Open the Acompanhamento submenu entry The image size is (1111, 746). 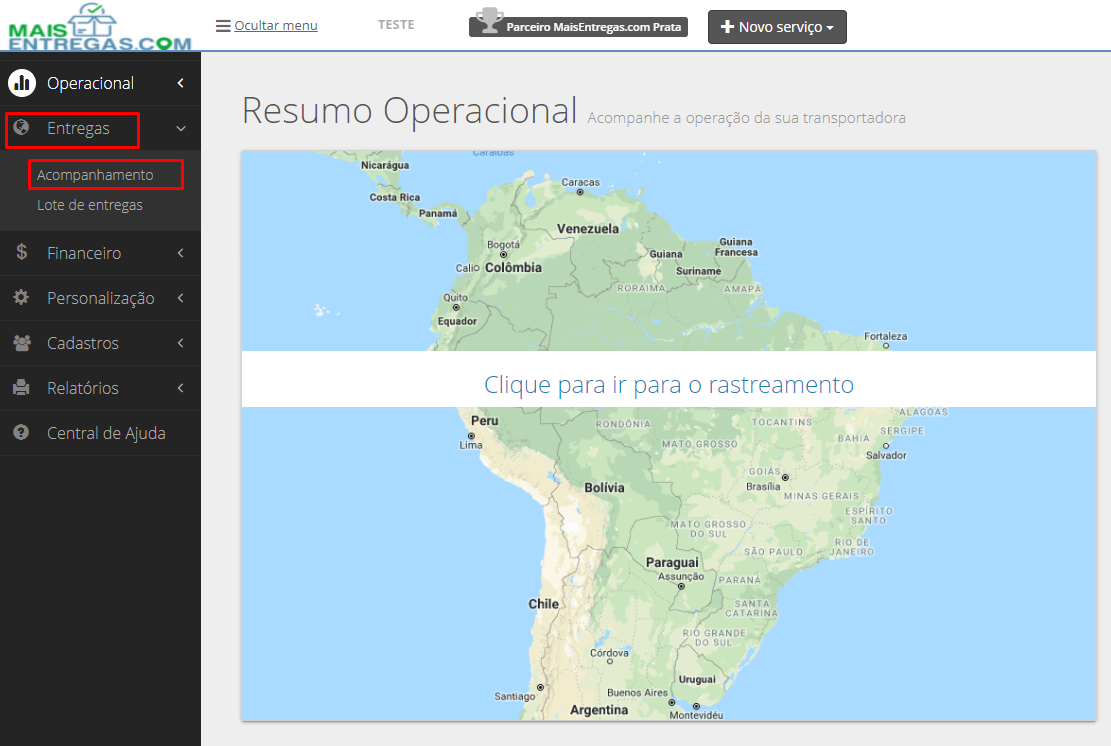(x=95, y=175)
